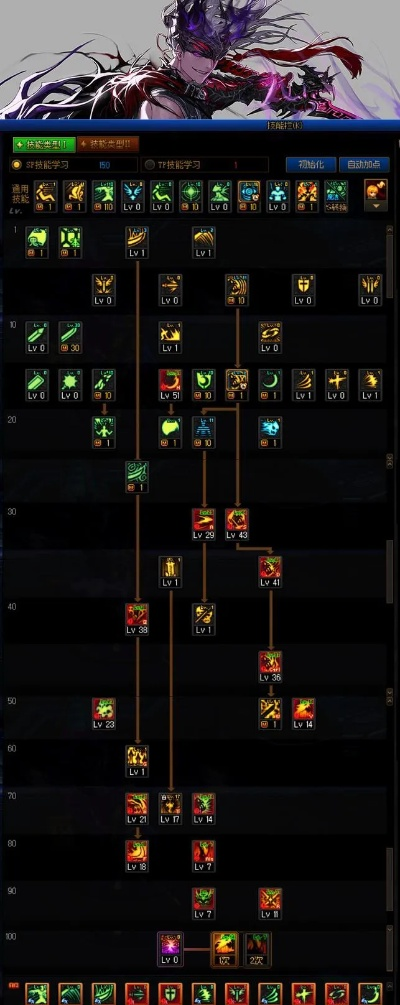Select the 2次 awakening skill icon
This screenshot has height=1005, width=400.
coord(258,949)
